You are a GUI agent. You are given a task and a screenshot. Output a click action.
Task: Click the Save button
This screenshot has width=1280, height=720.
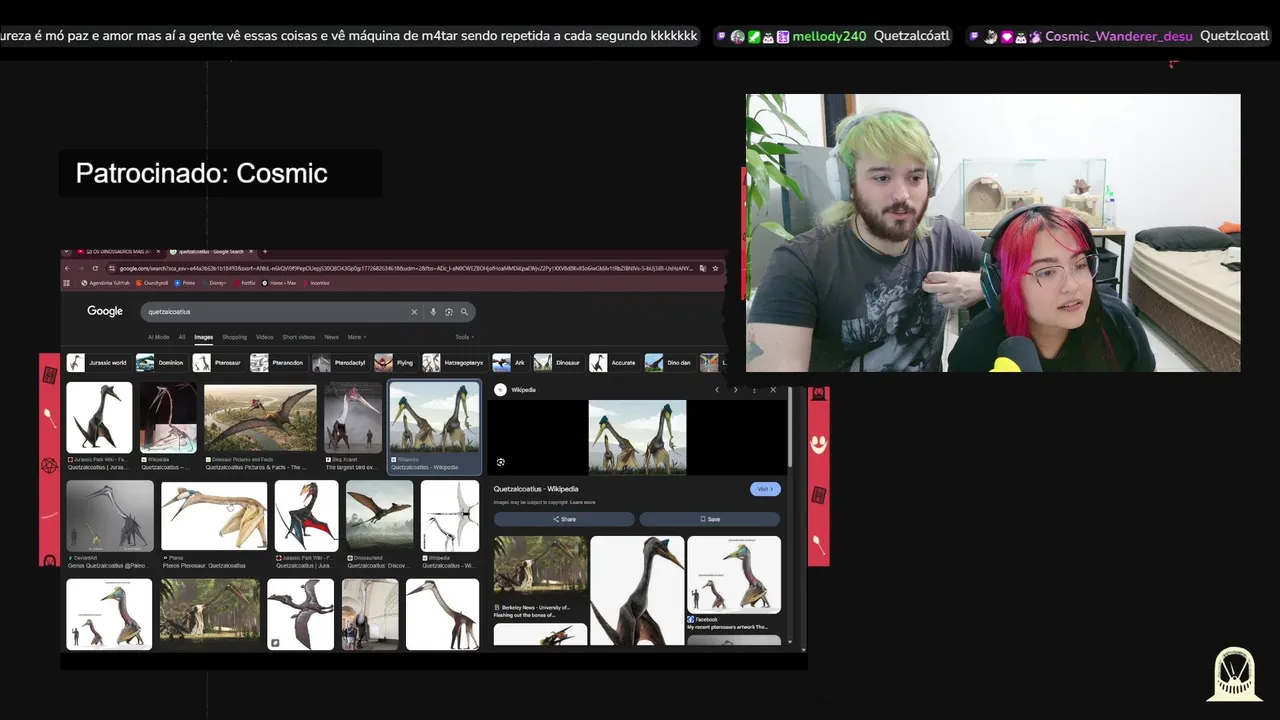click(709, 519)
